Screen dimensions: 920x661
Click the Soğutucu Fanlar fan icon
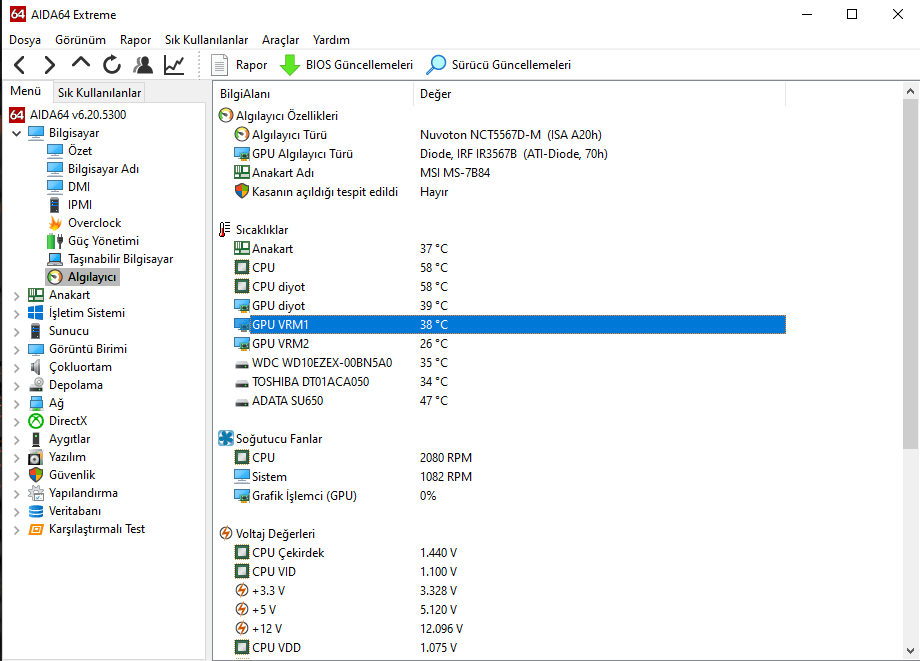(x=226, y=438)
